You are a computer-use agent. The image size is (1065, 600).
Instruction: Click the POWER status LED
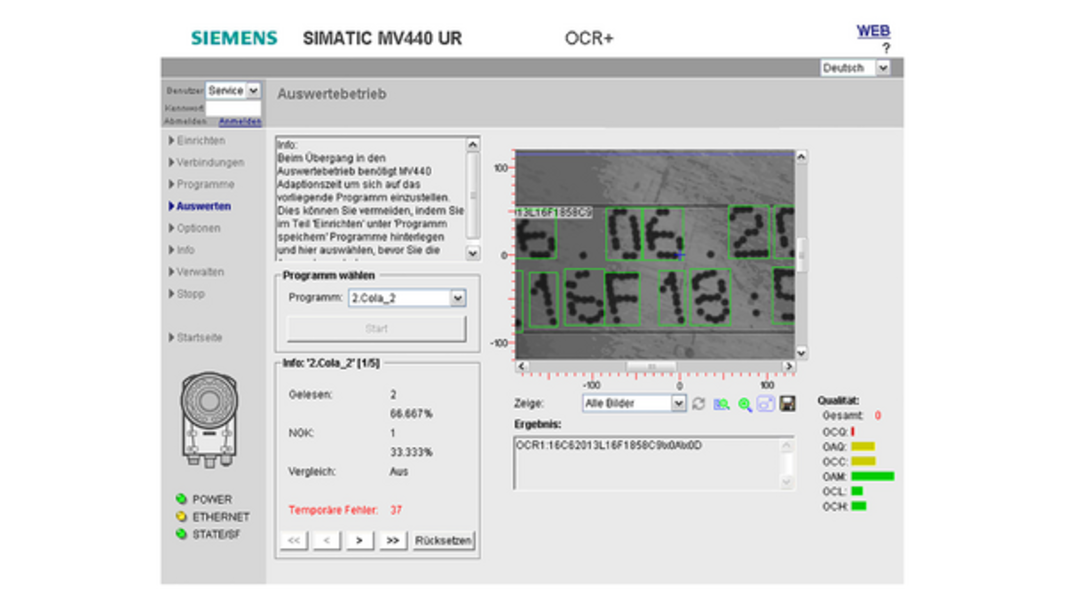(181, 499)
